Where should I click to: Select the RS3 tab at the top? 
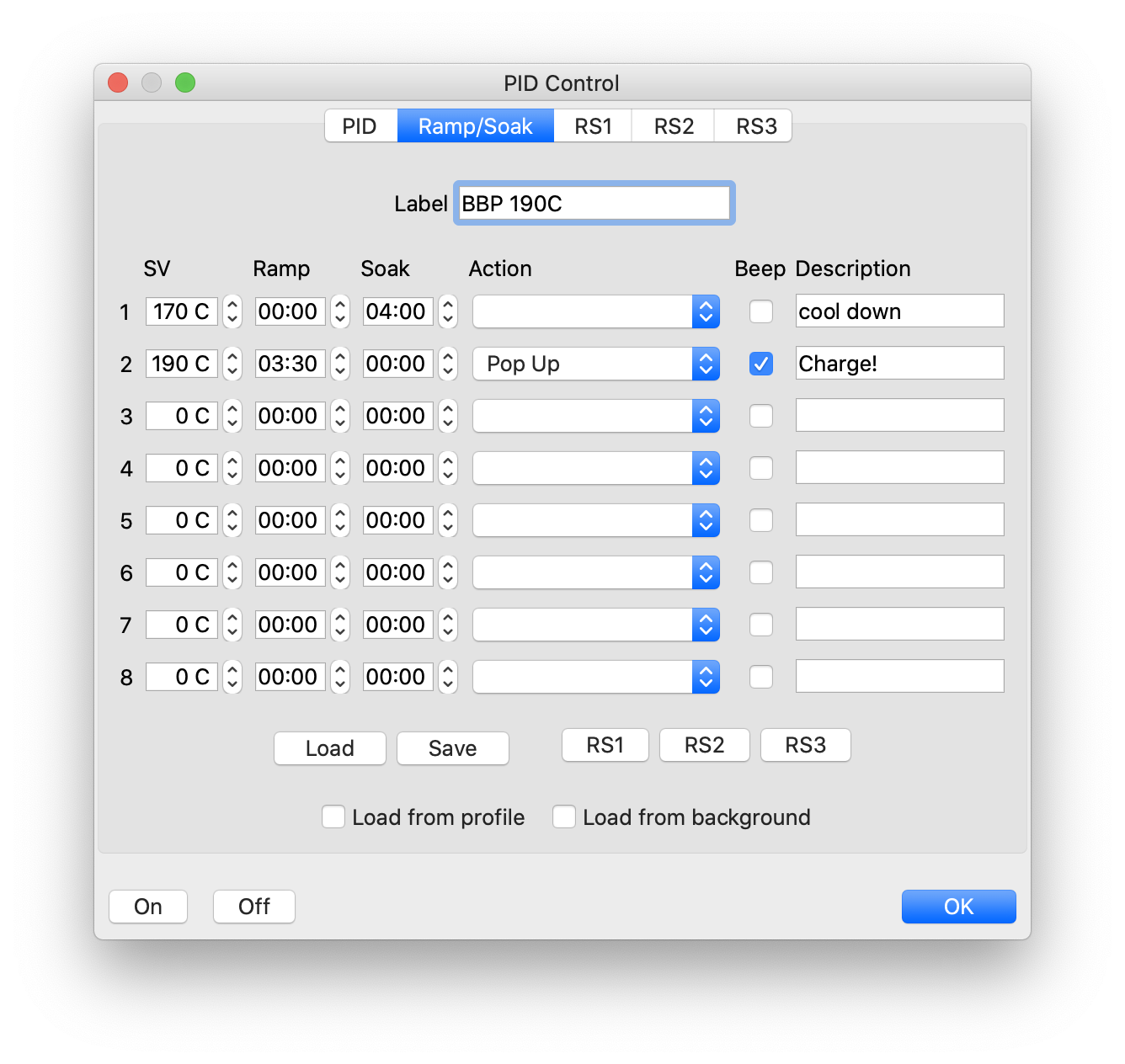[x=752, y=125]
